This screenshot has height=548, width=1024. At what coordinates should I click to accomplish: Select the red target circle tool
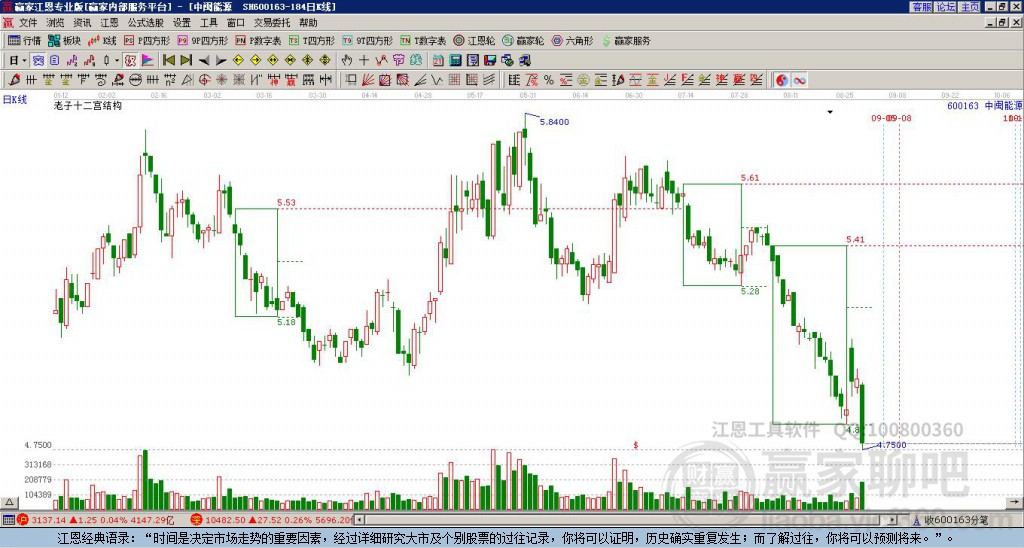[204, 80]
